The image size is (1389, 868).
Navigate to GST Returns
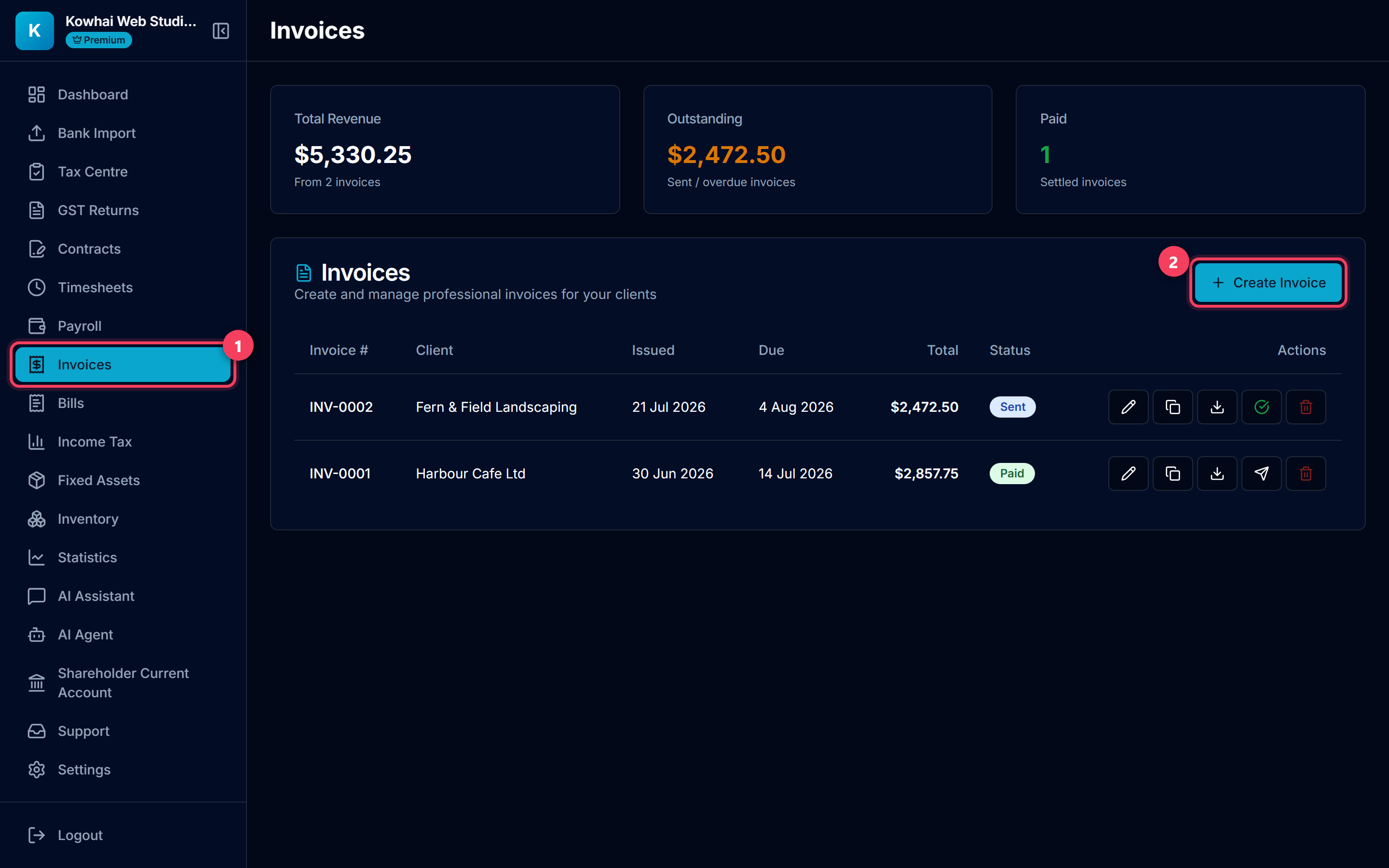pos(123,210)
